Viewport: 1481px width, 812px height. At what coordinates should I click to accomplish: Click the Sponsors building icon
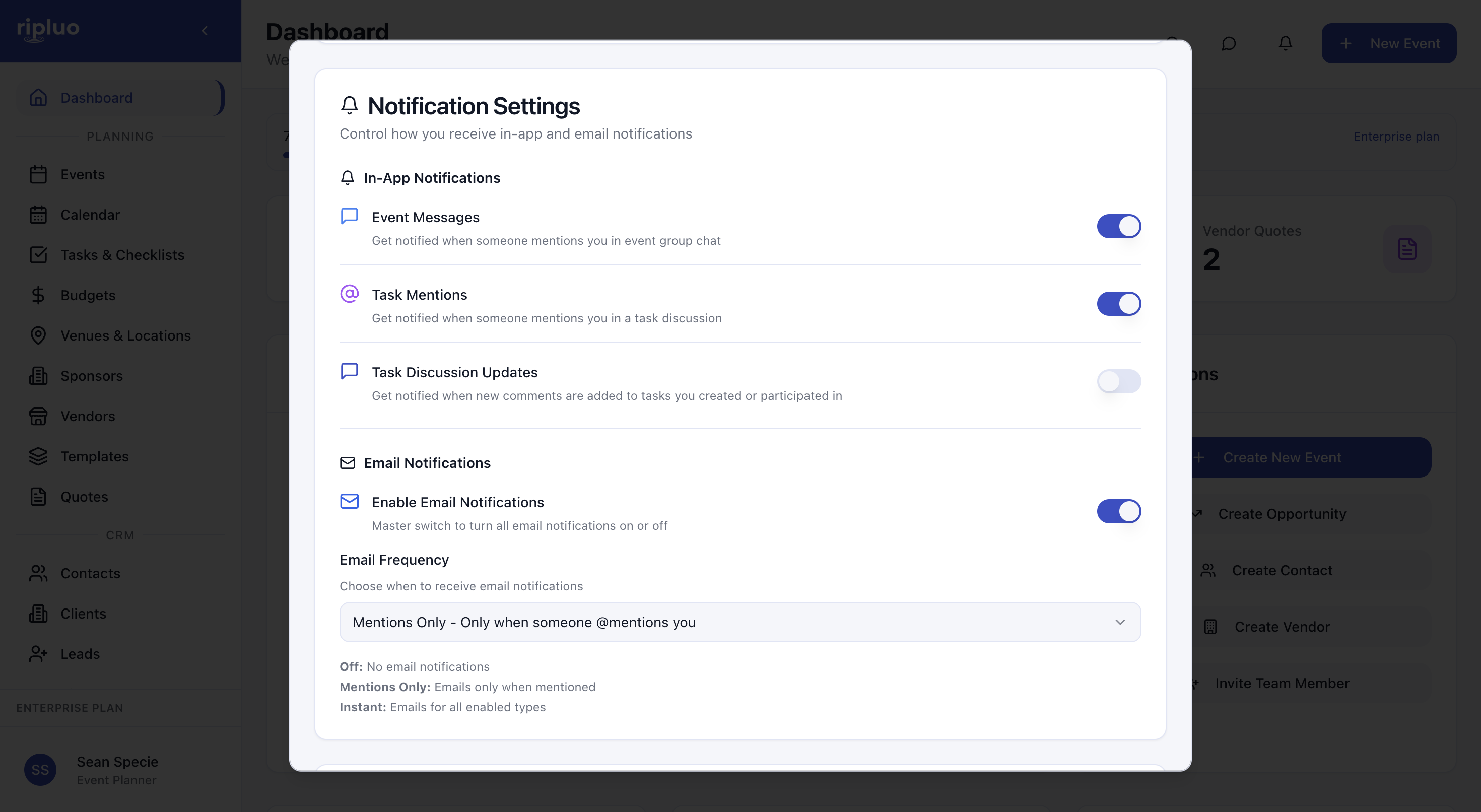click(38, 375)
